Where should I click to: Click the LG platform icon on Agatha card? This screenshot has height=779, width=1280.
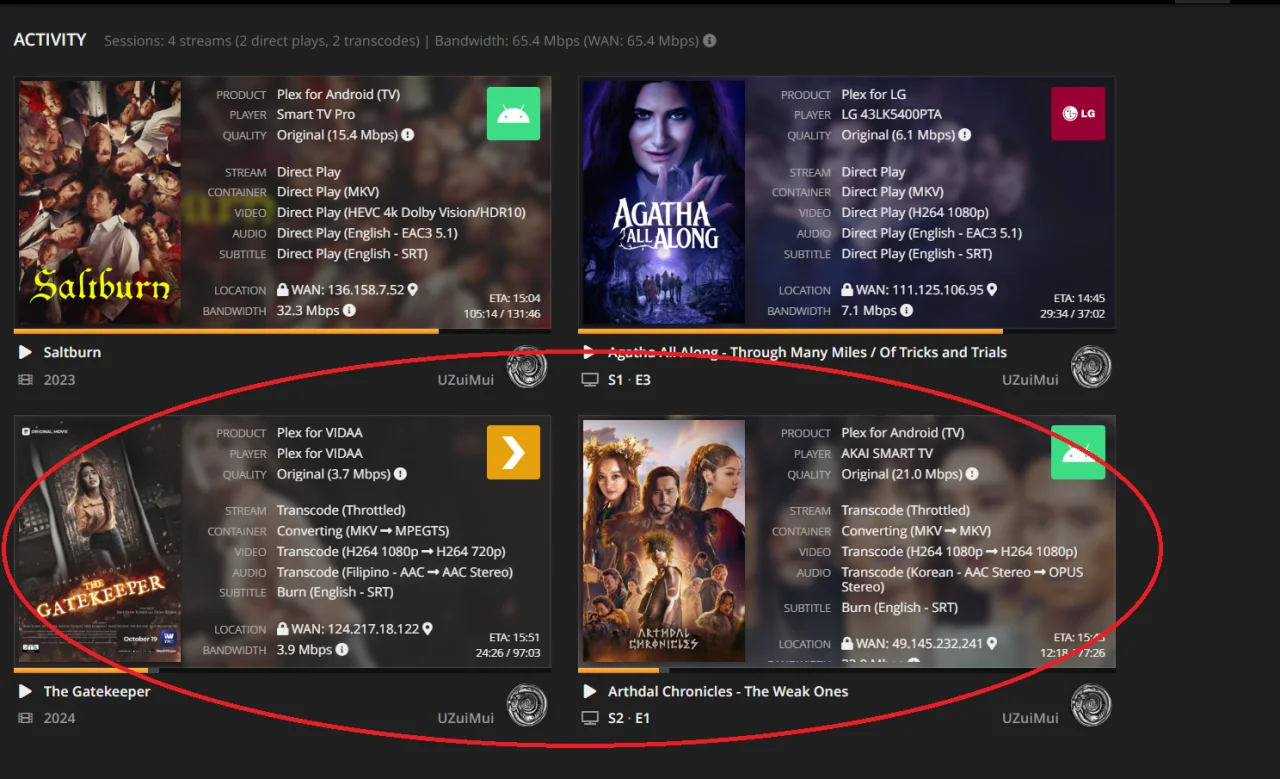pos(1078,113)
